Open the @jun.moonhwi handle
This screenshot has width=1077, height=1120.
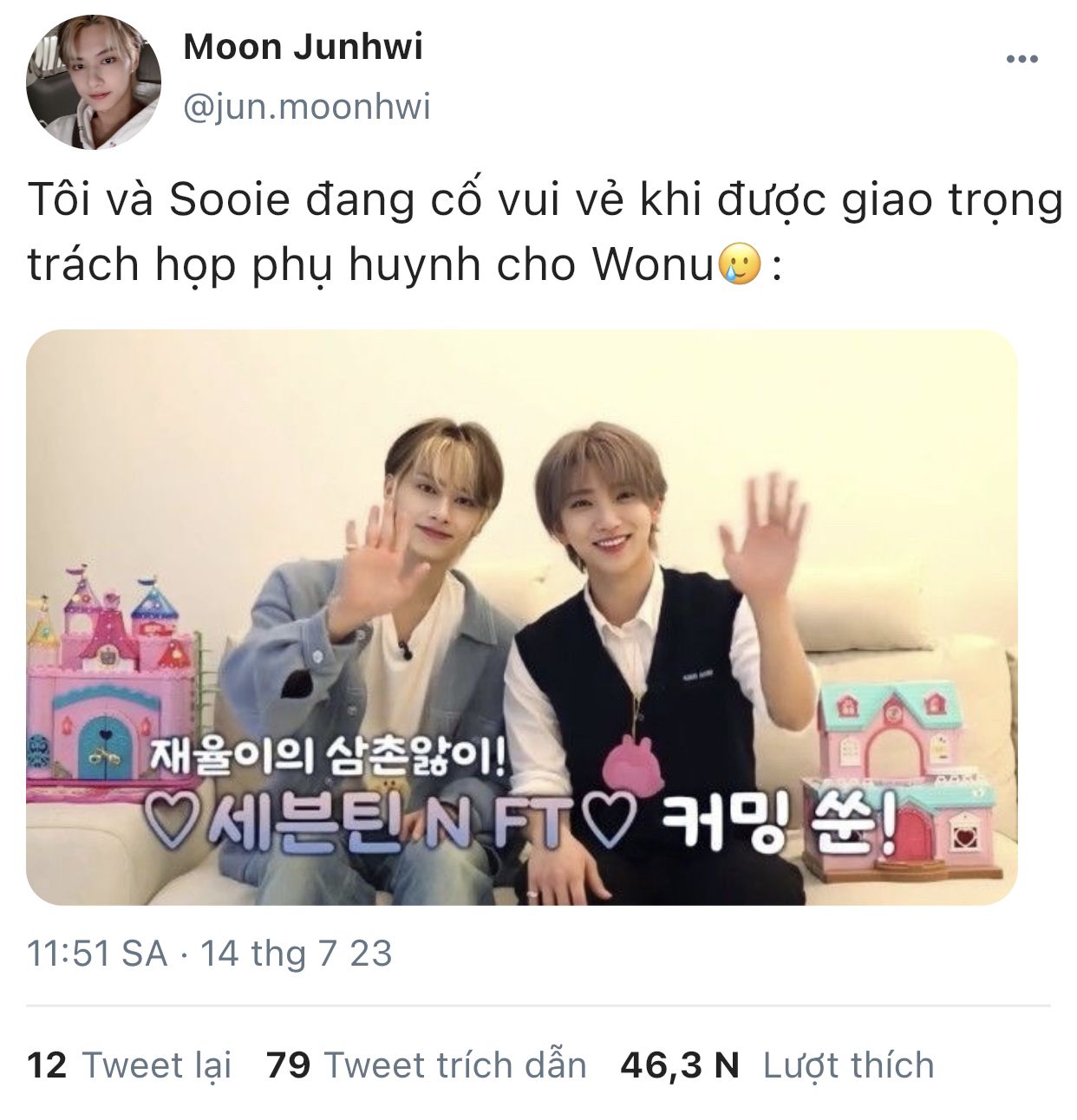307,107
